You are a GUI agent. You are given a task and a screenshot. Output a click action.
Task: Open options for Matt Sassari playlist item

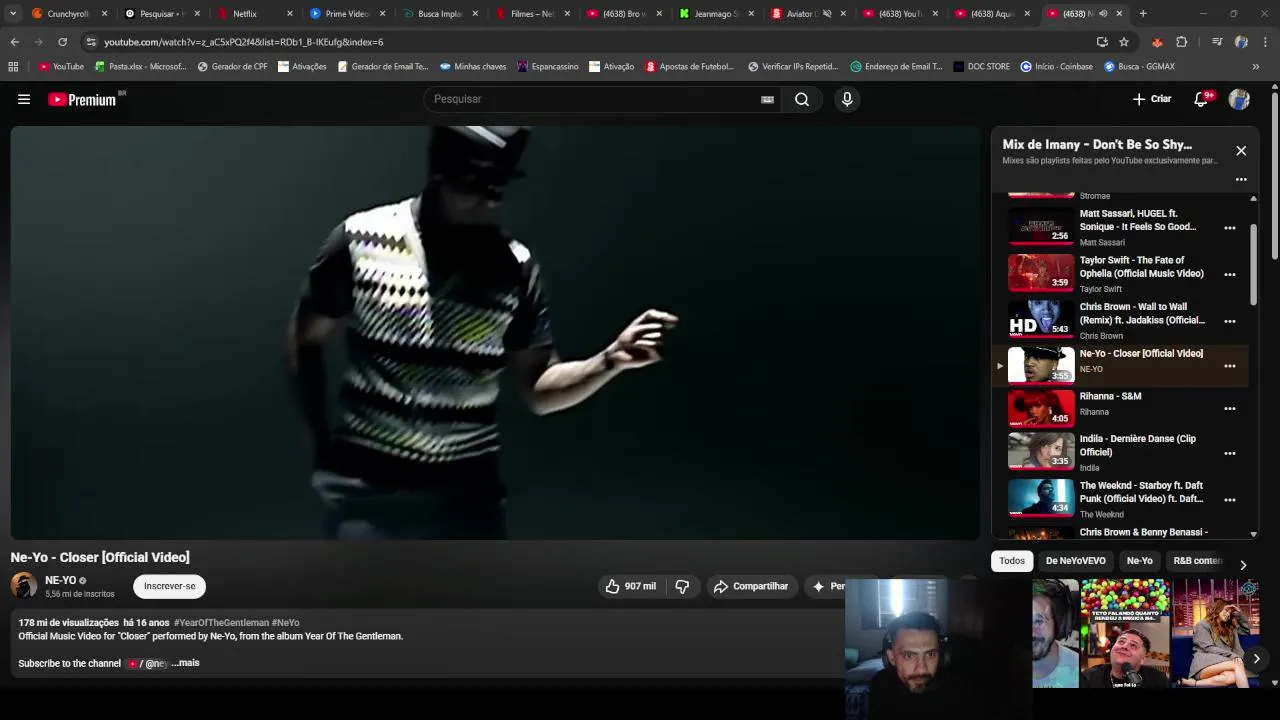[1230, 228]
